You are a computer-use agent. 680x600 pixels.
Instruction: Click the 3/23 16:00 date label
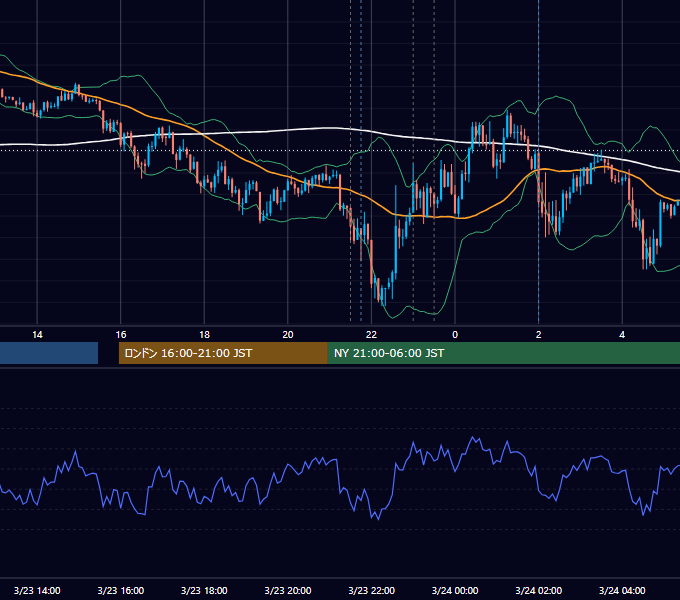point(121,590)
